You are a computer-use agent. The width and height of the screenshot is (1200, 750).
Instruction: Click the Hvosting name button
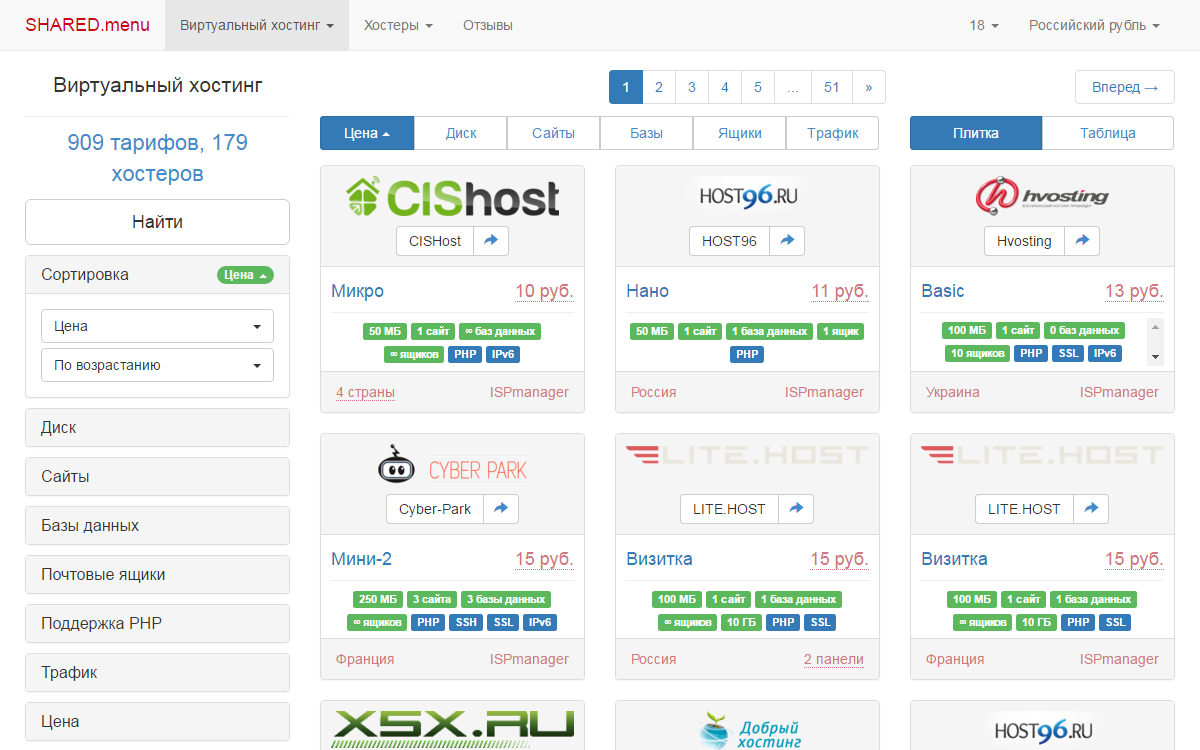(1025, 241)
